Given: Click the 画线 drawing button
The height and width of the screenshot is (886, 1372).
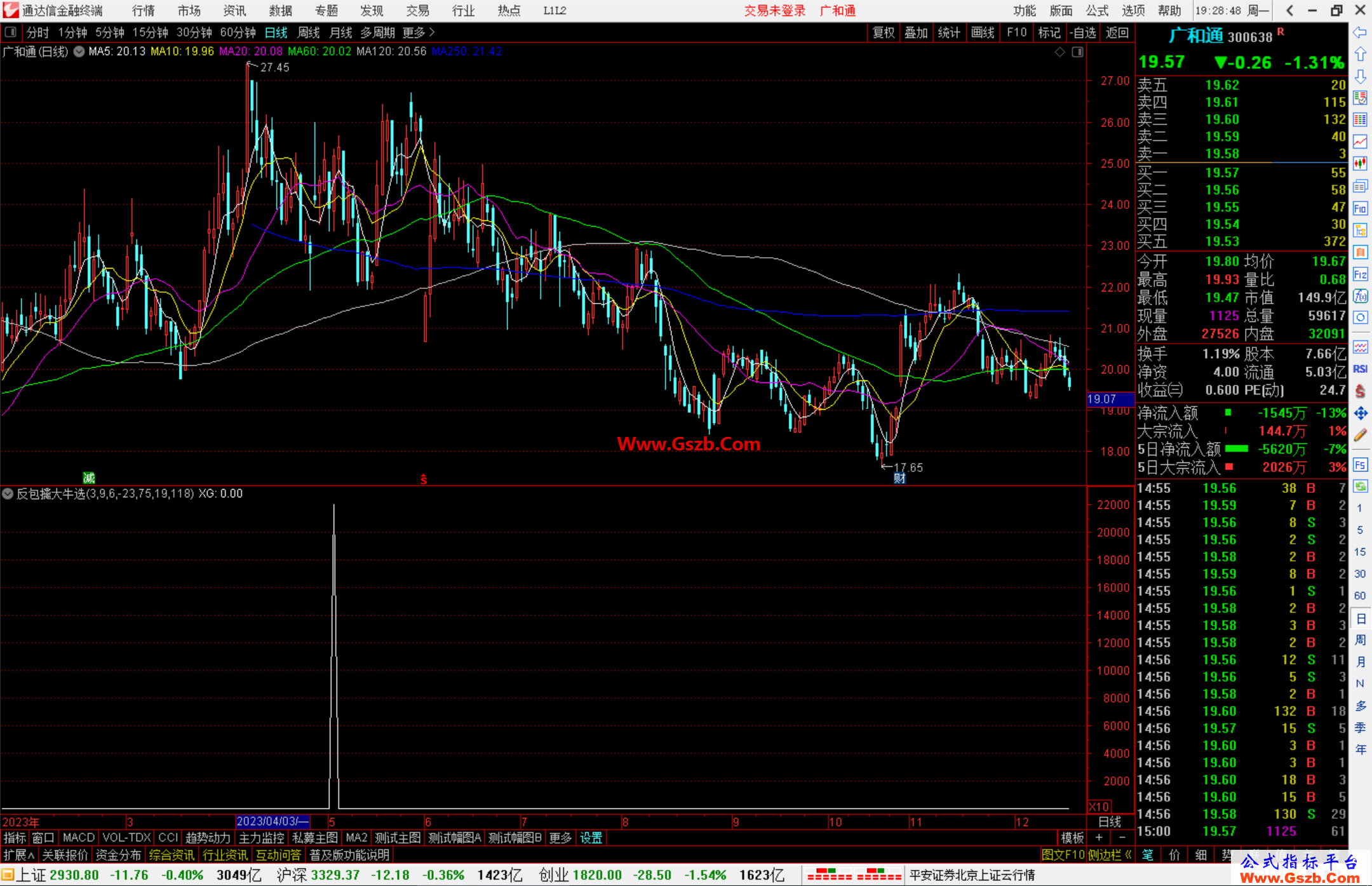Looking at the screenshot, I should tap(983, 32).
